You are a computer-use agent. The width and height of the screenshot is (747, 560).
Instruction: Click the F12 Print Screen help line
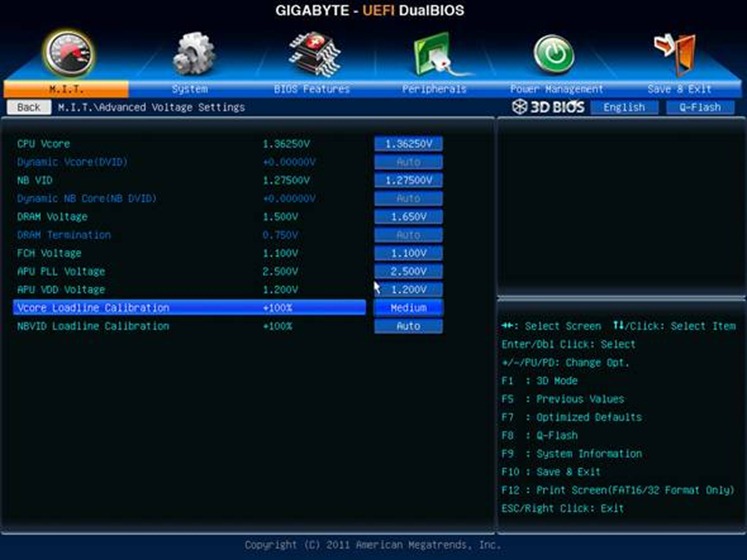pyautogui.click(x=618, y=490)
